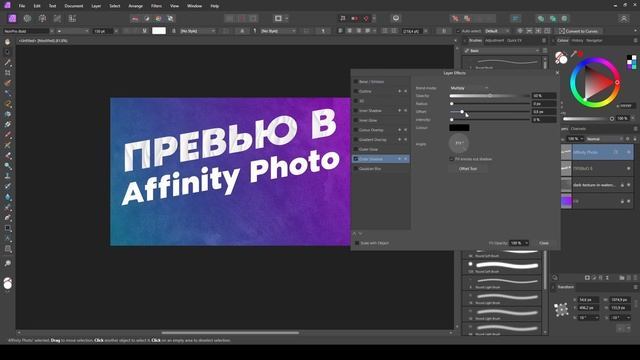Enable the Bevel / Emboss effect checkbox
The image size is (640, 360).
point(356,82)
